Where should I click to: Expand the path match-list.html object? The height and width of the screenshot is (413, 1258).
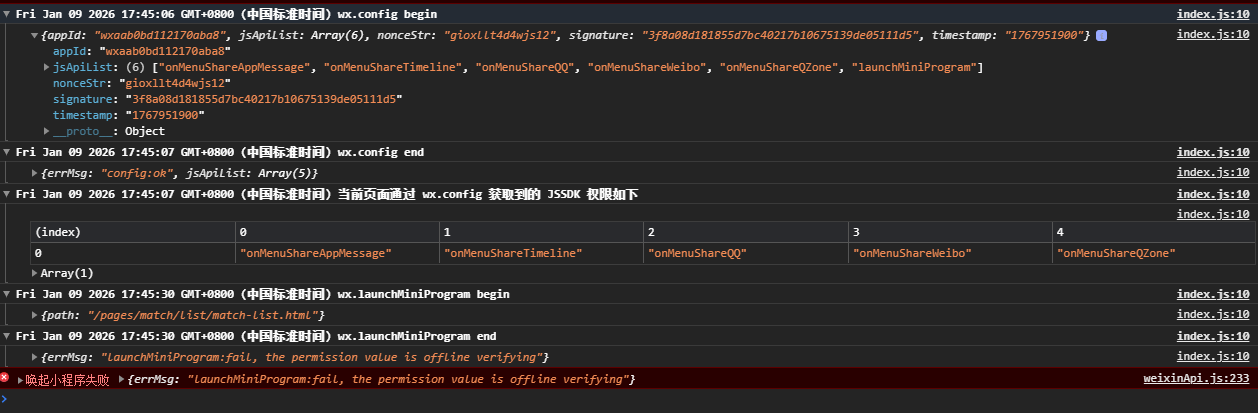point(34,315)
